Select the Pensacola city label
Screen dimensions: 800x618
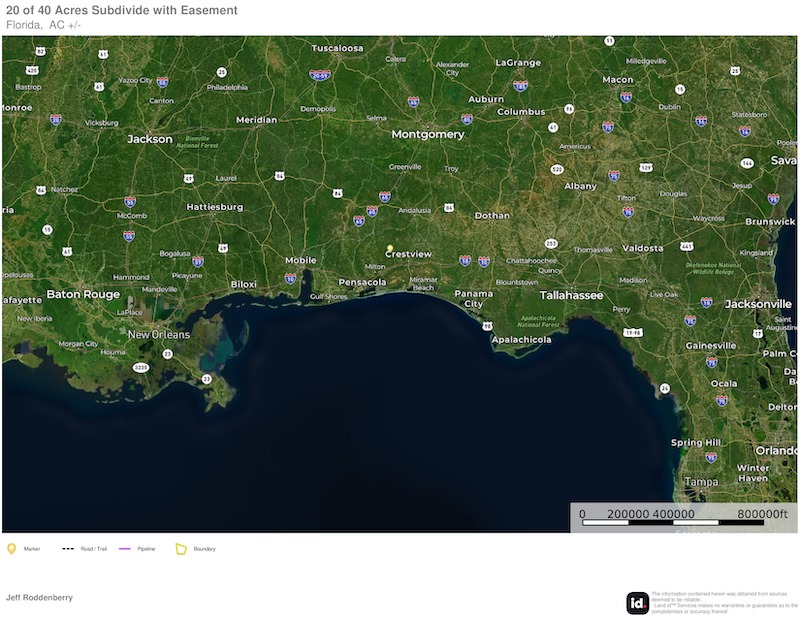point(361,282)
